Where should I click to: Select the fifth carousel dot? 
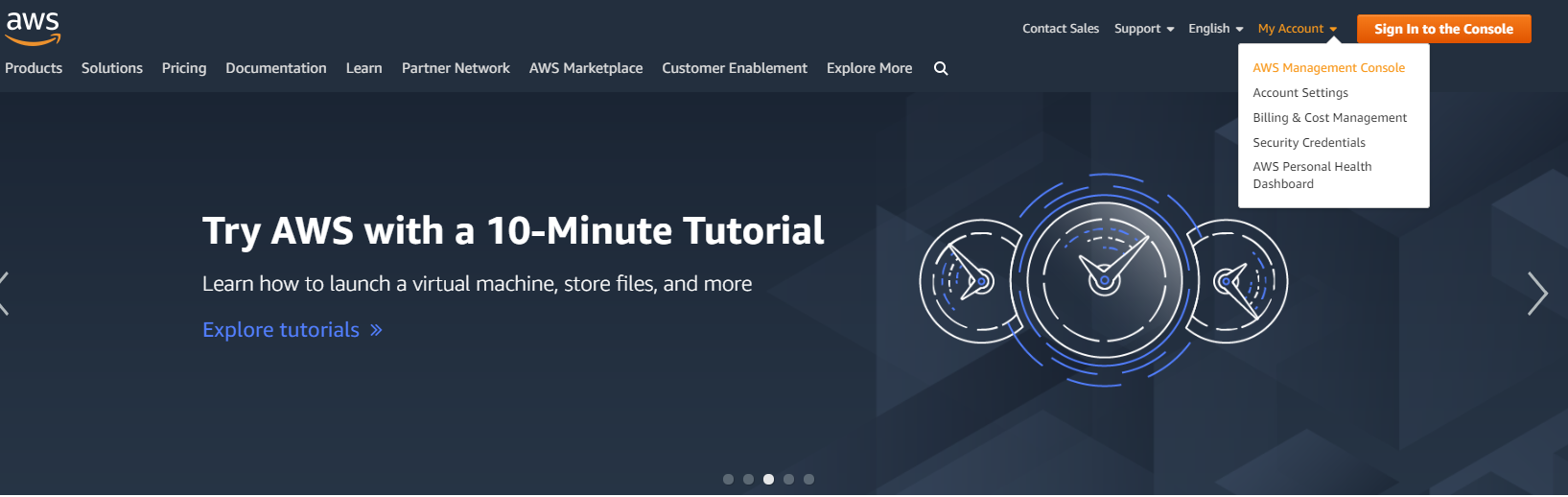pyautogui.click(x=808, y=479)
